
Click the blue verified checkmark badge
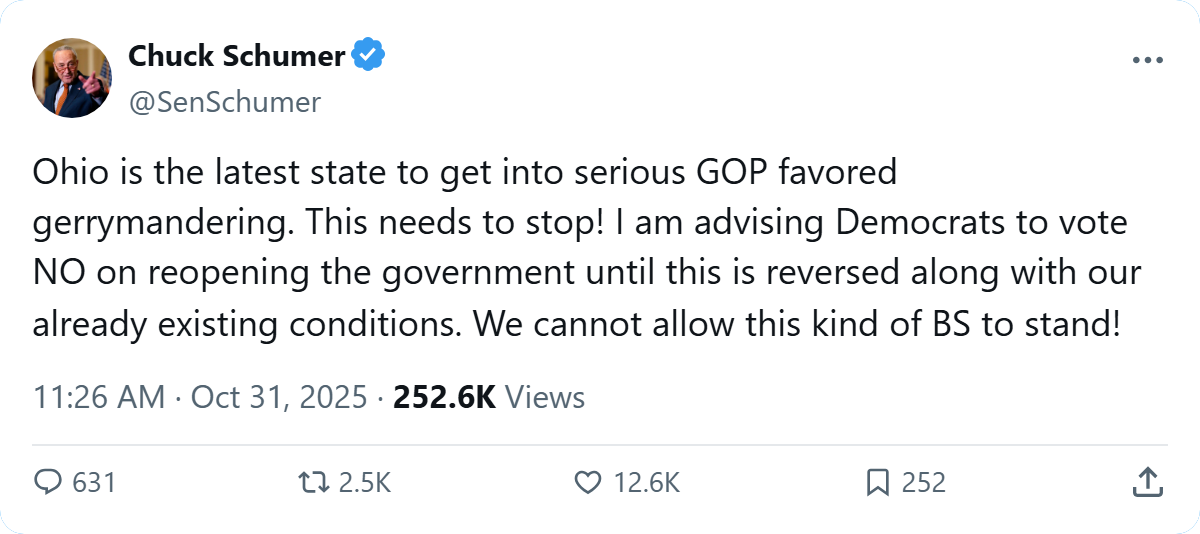[x=369, y=56]
